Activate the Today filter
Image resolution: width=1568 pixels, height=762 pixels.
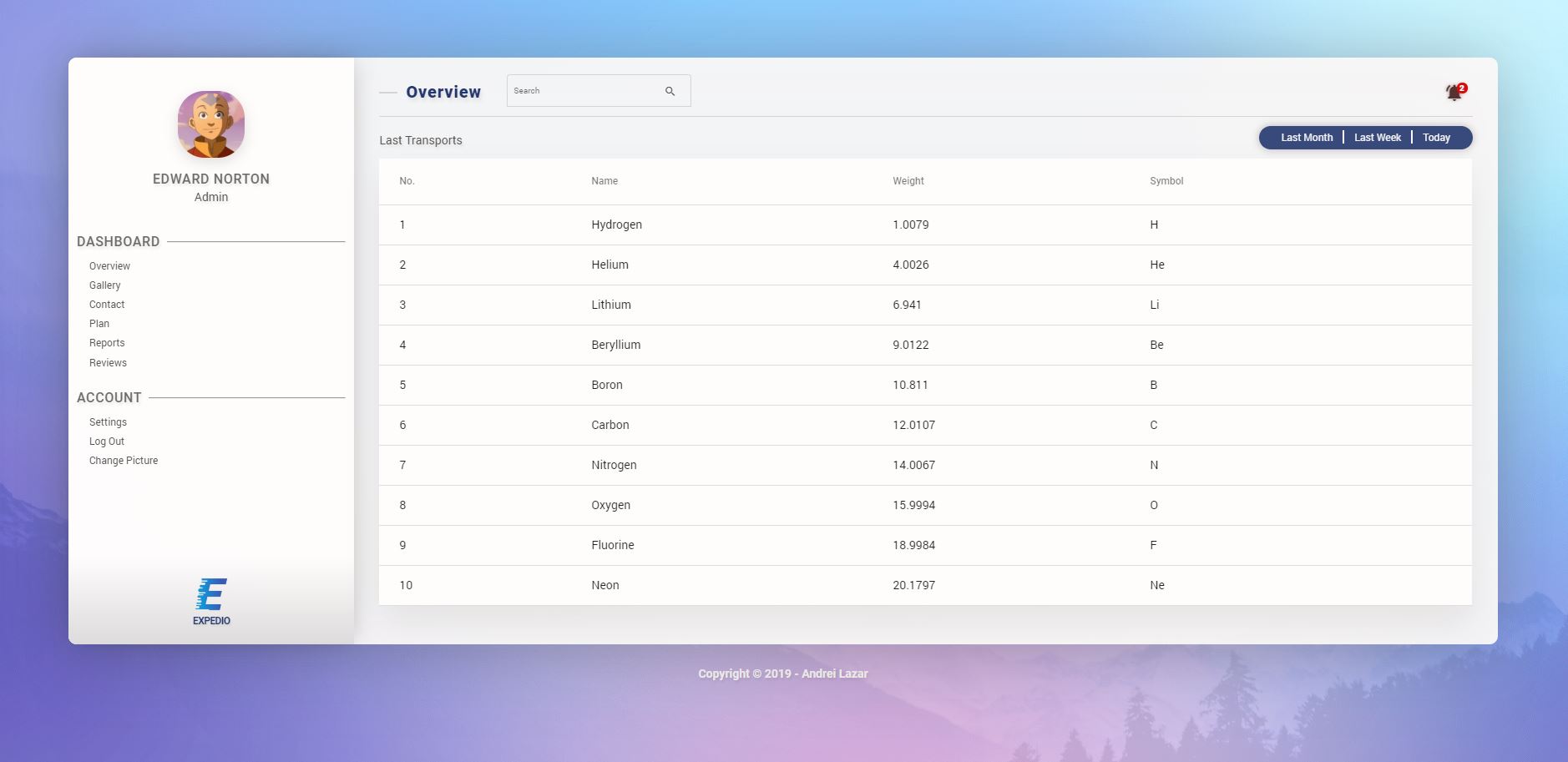1439,137
